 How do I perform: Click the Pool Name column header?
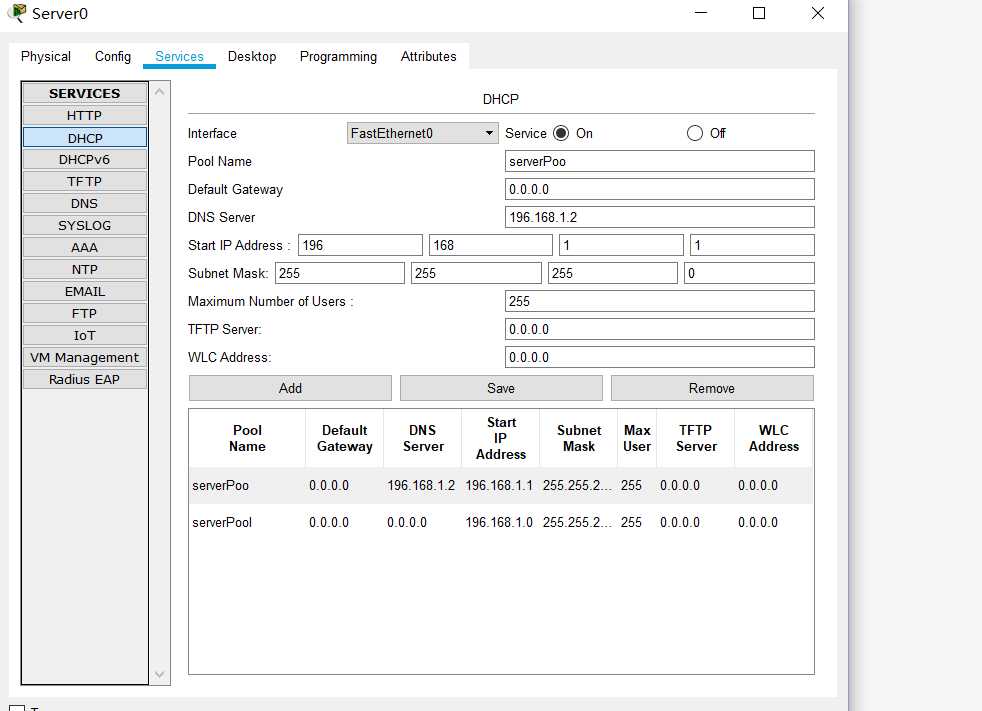(x=247, y=439)
